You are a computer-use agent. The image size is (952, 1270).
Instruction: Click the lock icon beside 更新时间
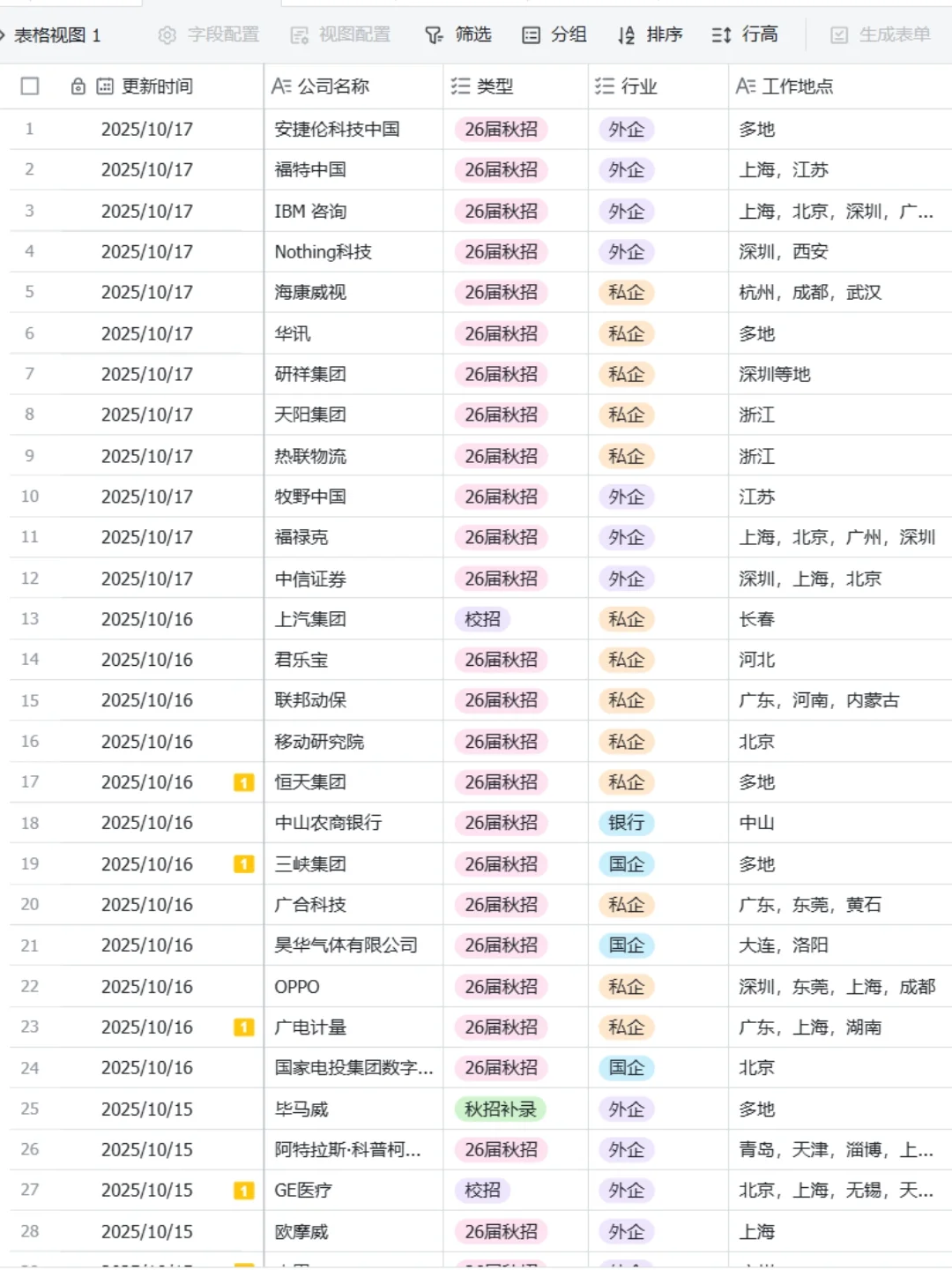click(78, 86)
